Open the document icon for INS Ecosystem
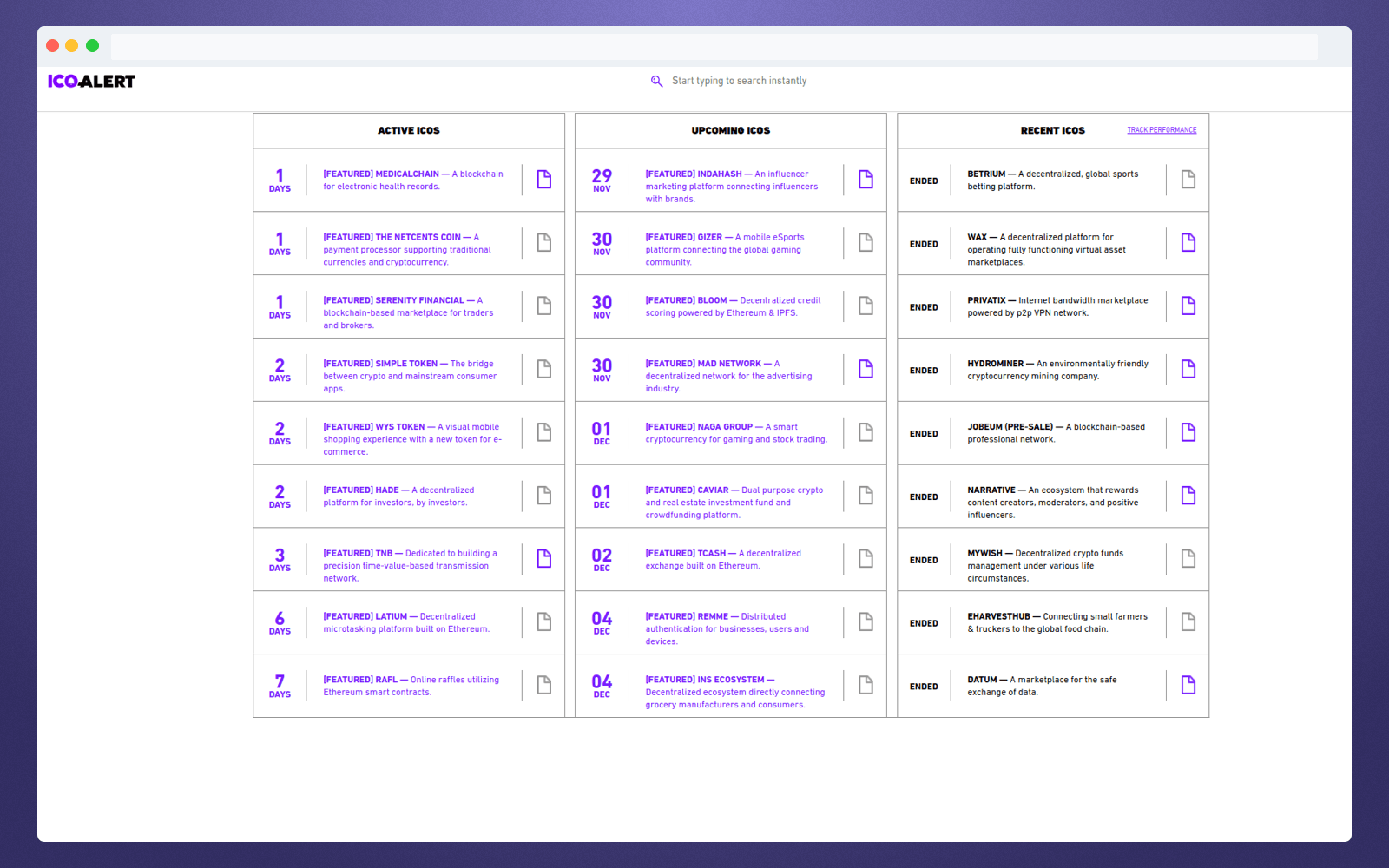Image resolution: width=1389 pixels, height=868 pixels. pos(866,686)
